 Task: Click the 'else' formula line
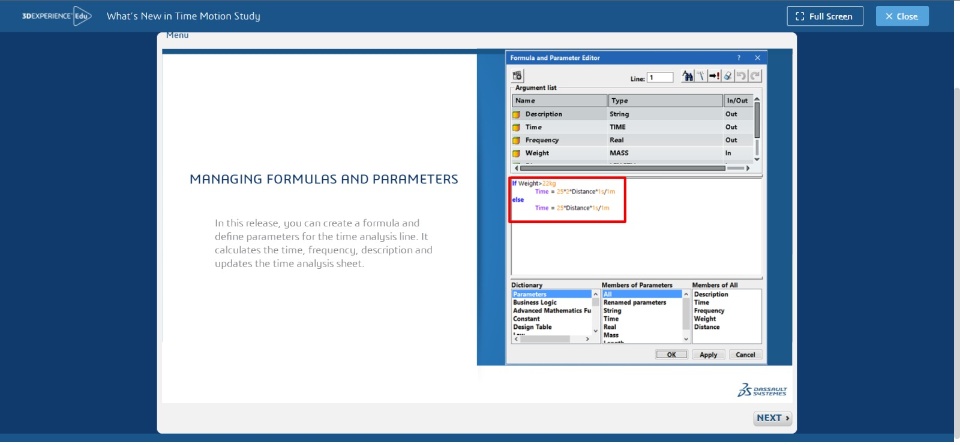[518, 200]
